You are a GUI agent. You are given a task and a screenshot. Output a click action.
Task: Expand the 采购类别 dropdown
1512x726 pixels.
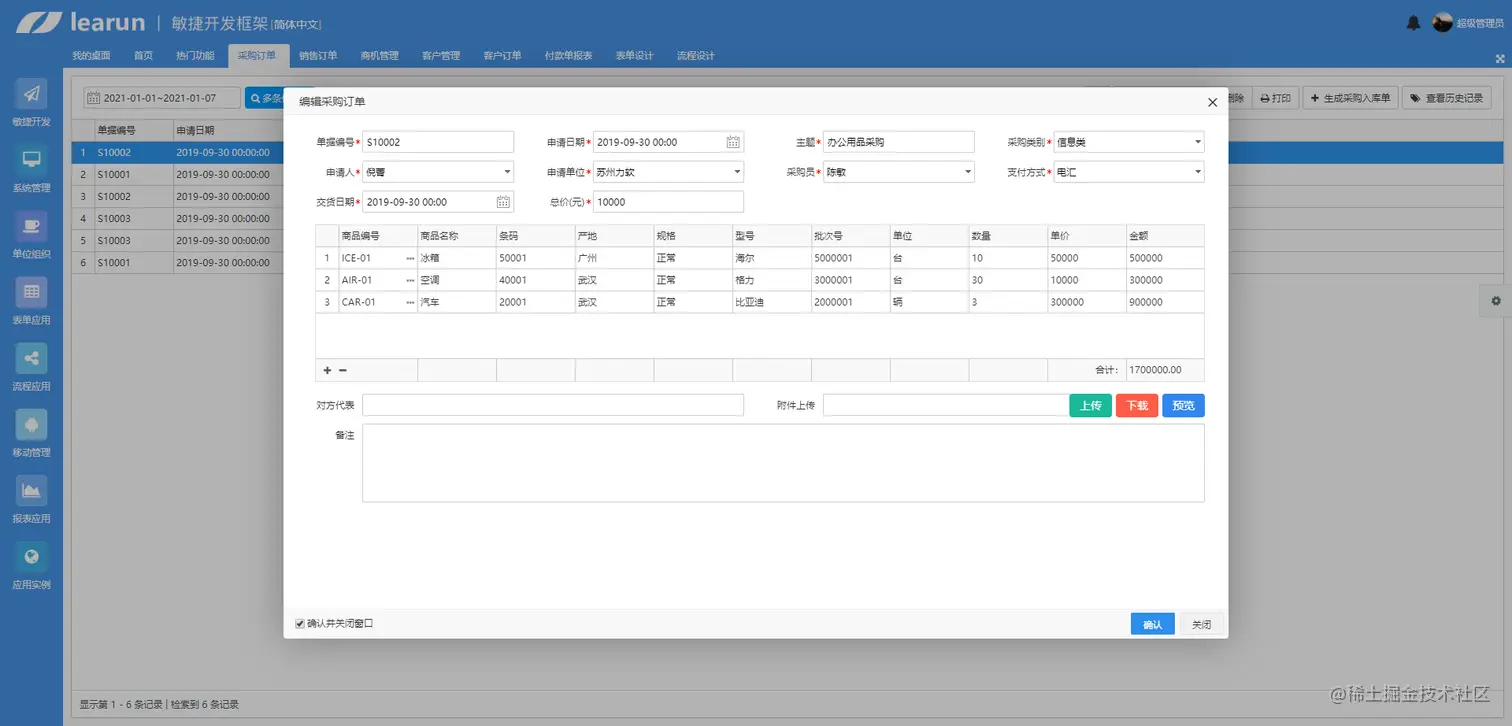pyautogui.click(x=1198, y=142)
